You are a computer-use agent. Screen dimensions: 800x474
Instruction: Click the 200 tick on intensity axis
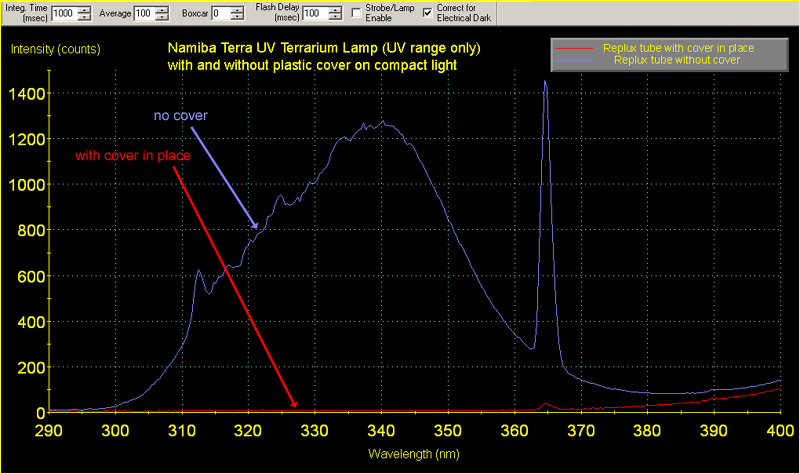[x=32, y=367]
